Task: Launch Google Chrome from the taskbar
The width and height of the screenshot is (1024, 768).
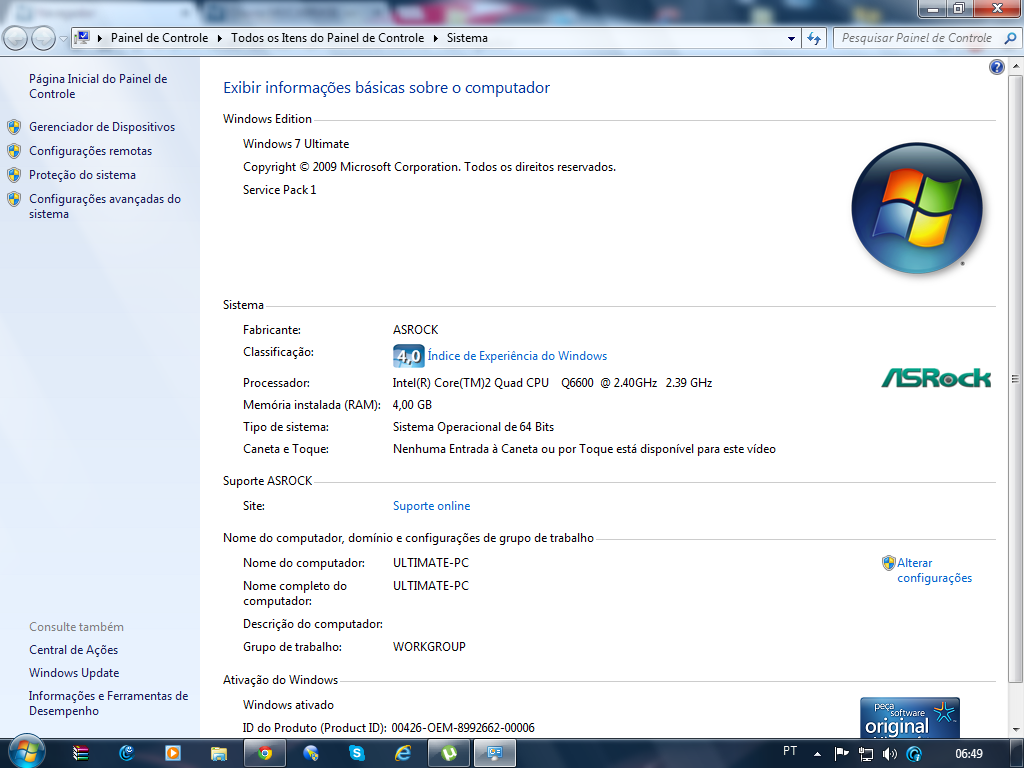Action: 265,753
